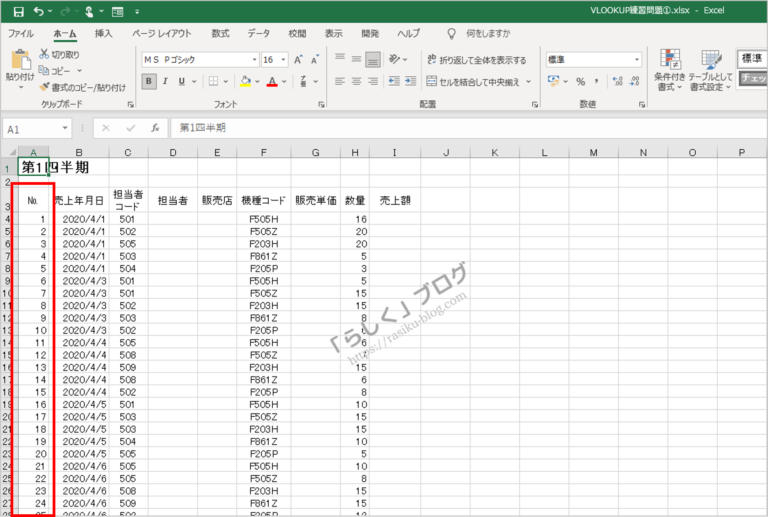
Task: Expand the font group dialog launcher
Action: (321, 104)
